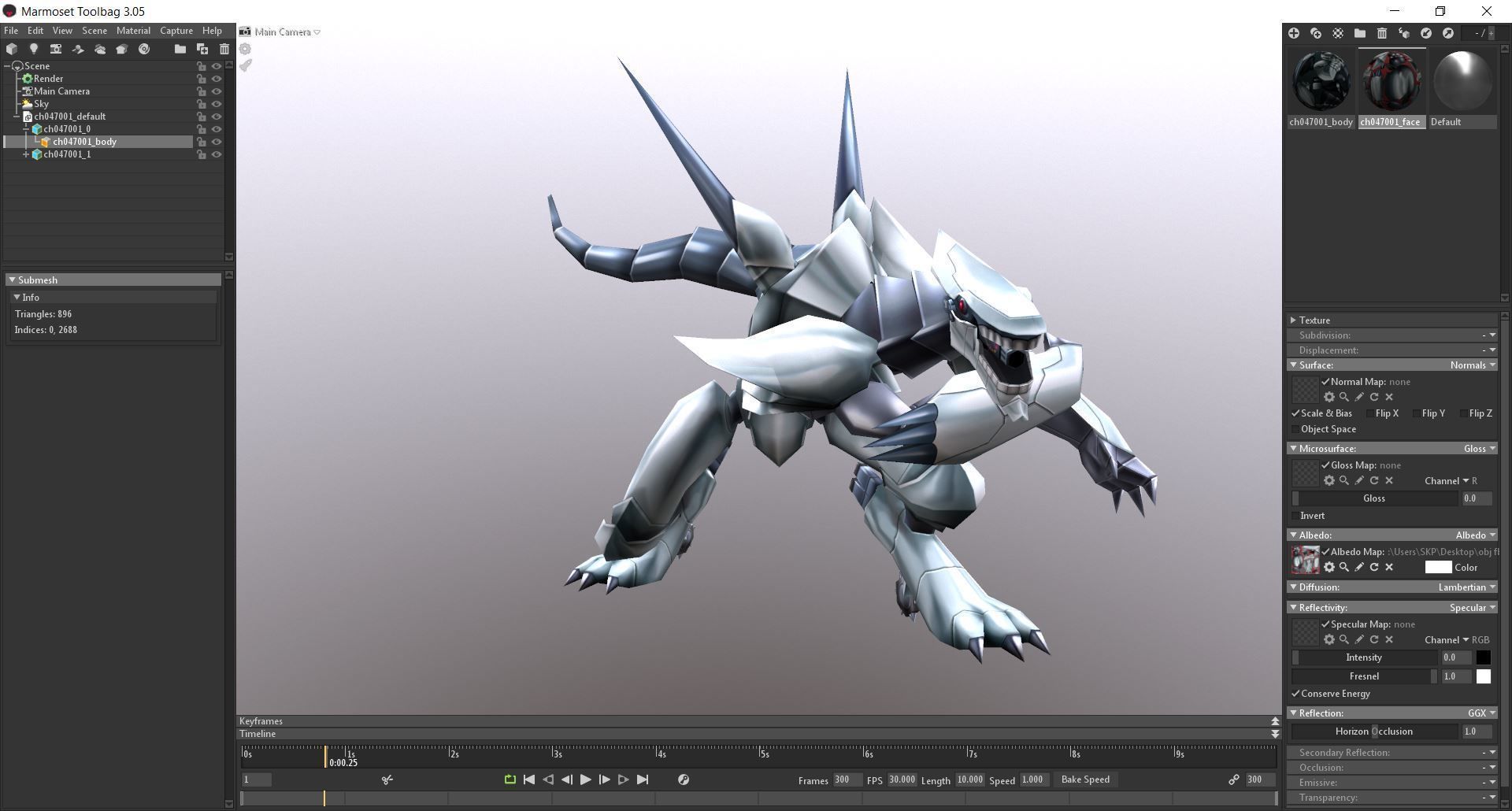Viewport: 1512px width, 811px height.
Task: Click the chain link icon near 300
Action: (1234, 780)
